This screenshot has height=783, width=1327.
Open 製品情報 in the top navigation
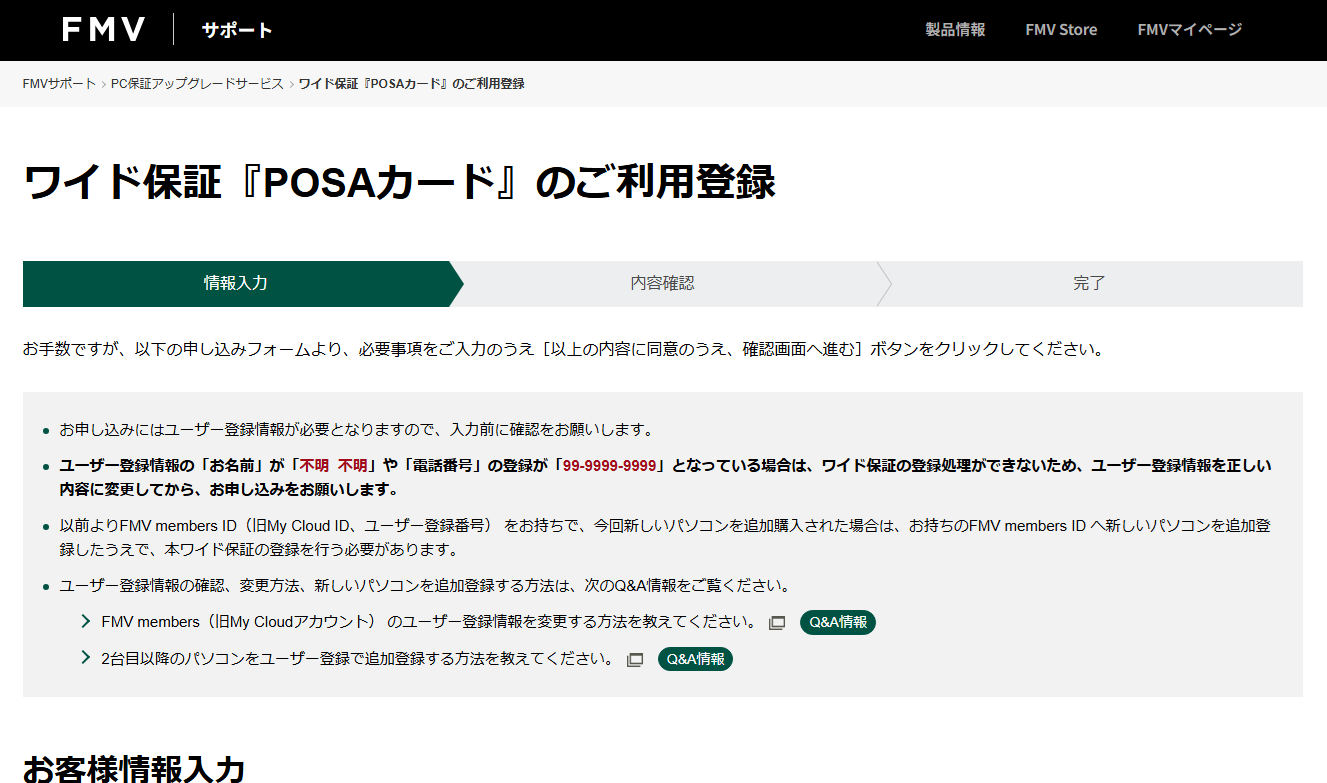click(x=955, y=30)
